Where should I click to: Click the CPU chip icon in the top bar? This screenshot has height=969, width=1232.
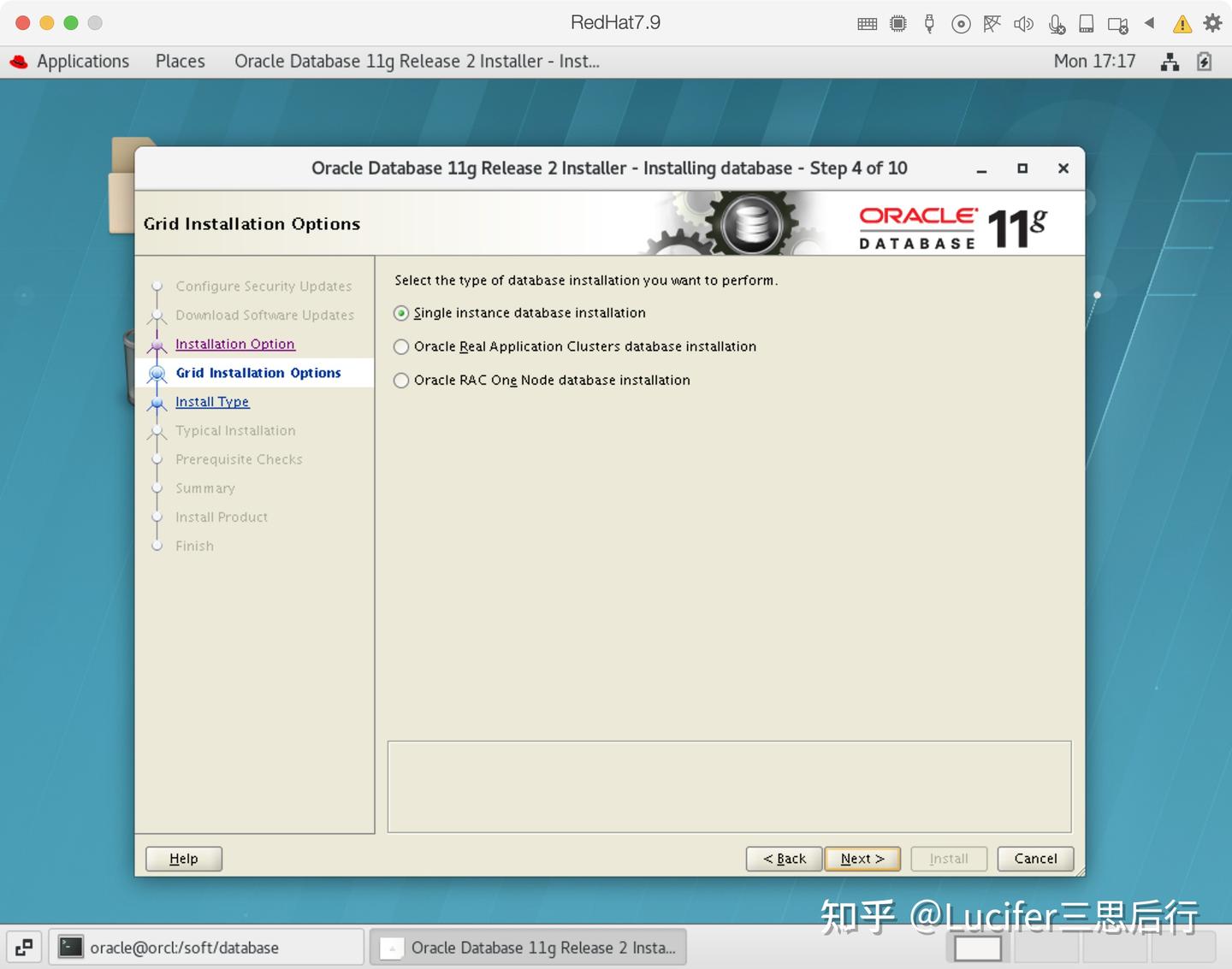click(897, 23)
